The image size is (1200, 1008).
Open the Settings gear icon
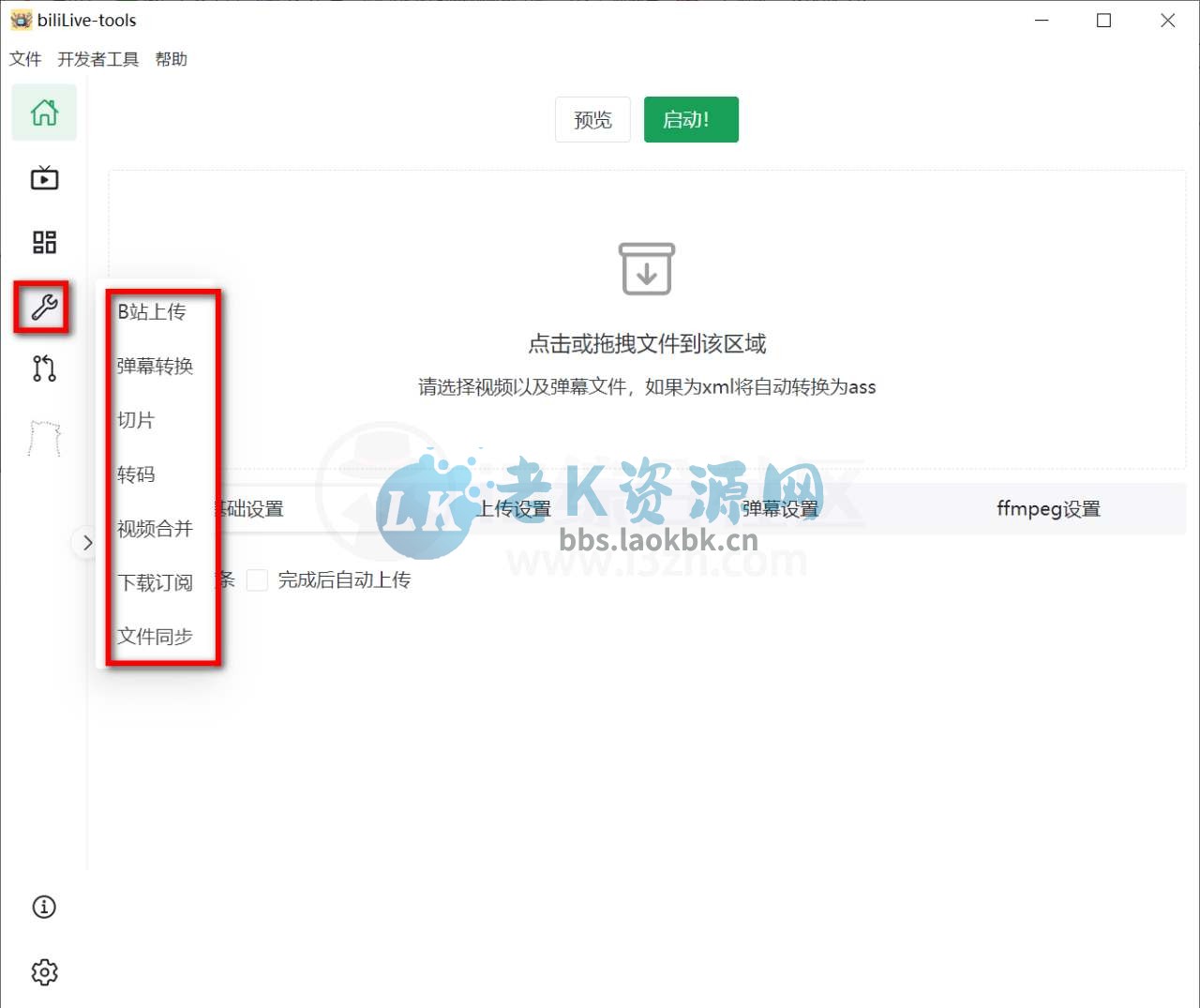(44, 972)
